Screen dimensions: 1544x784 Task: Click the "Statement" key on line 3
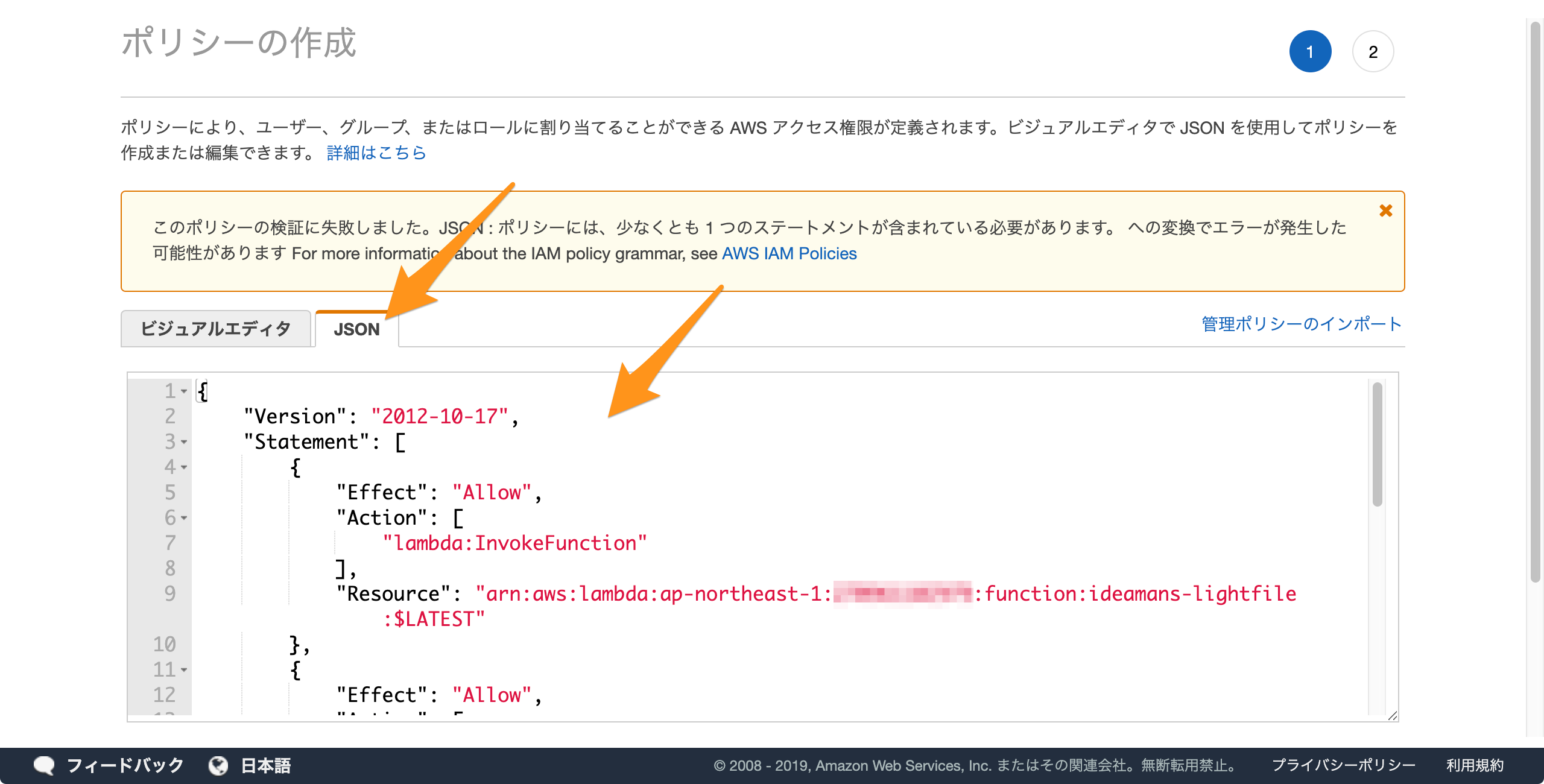[306, 442]
